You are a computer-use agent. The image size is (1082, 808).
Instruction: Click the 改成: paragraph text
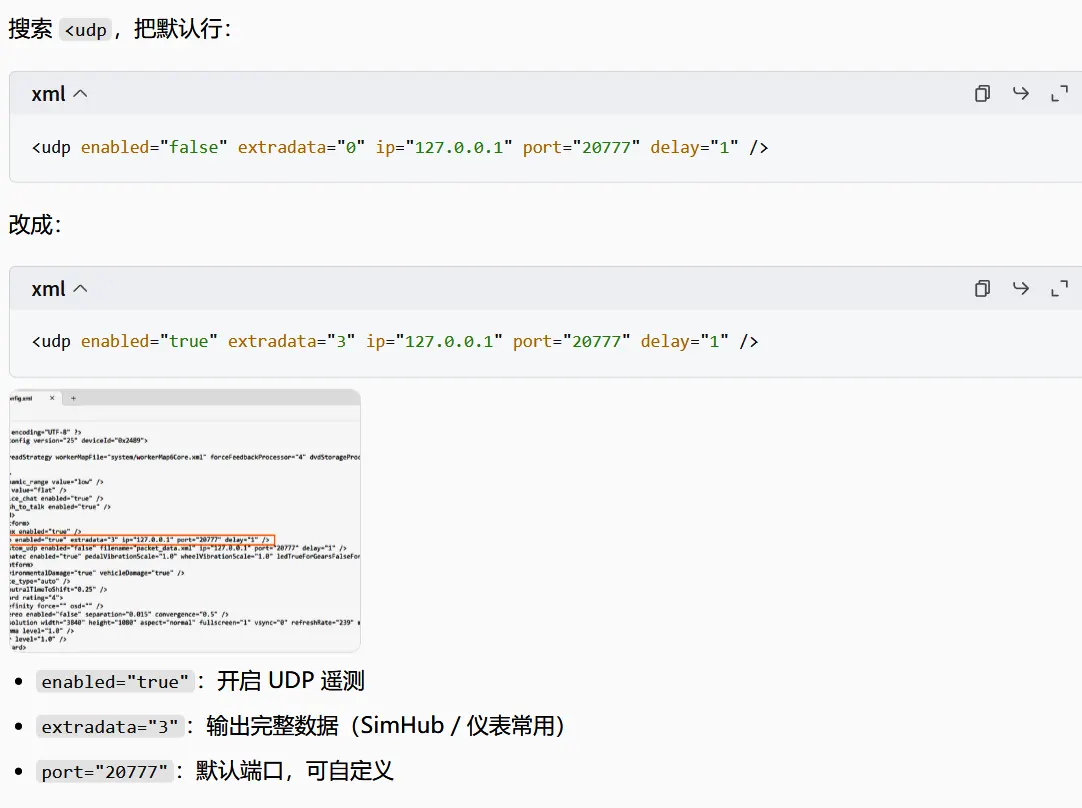(35, 225)
